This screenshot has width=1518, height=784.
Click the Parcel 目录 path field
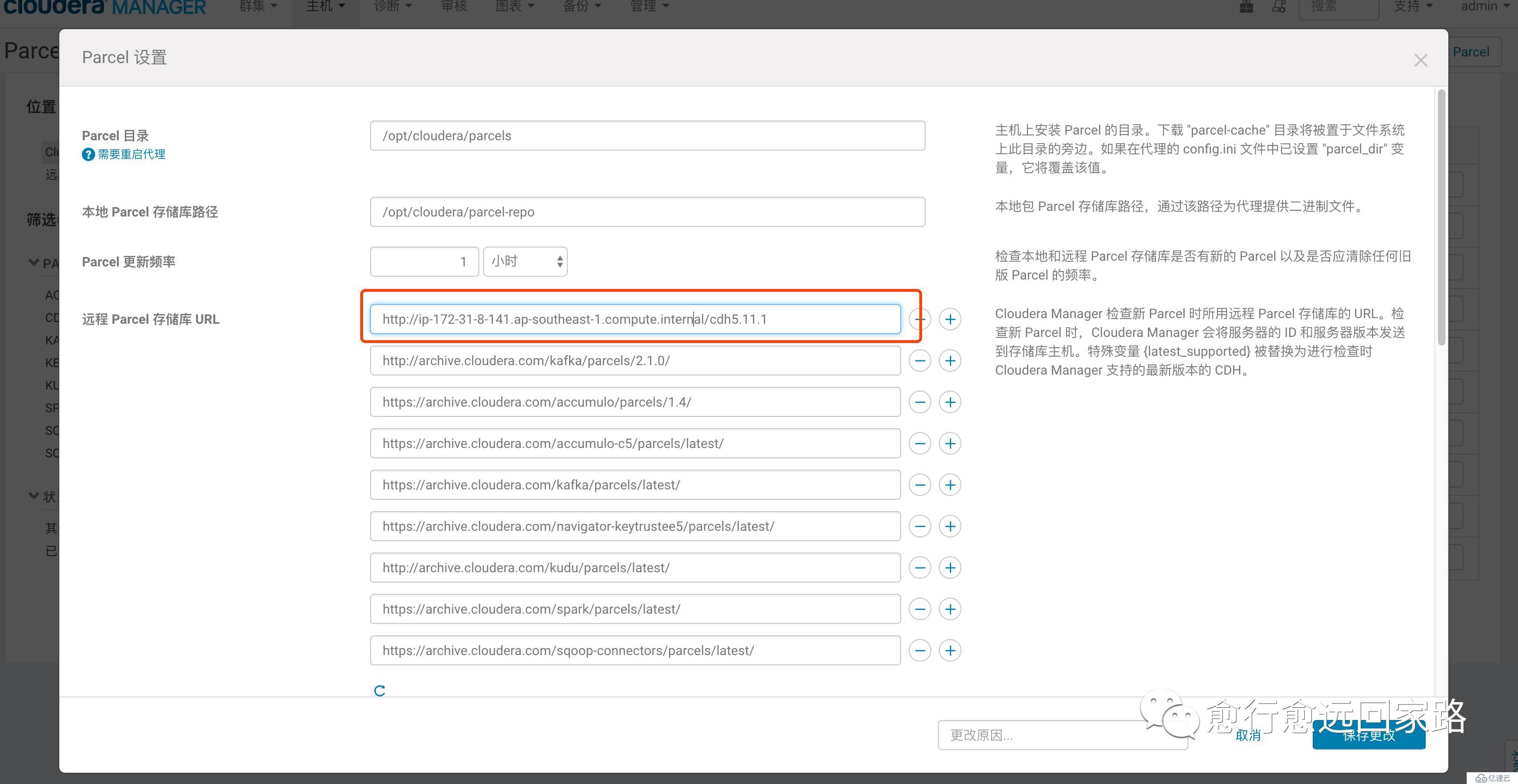647,136
